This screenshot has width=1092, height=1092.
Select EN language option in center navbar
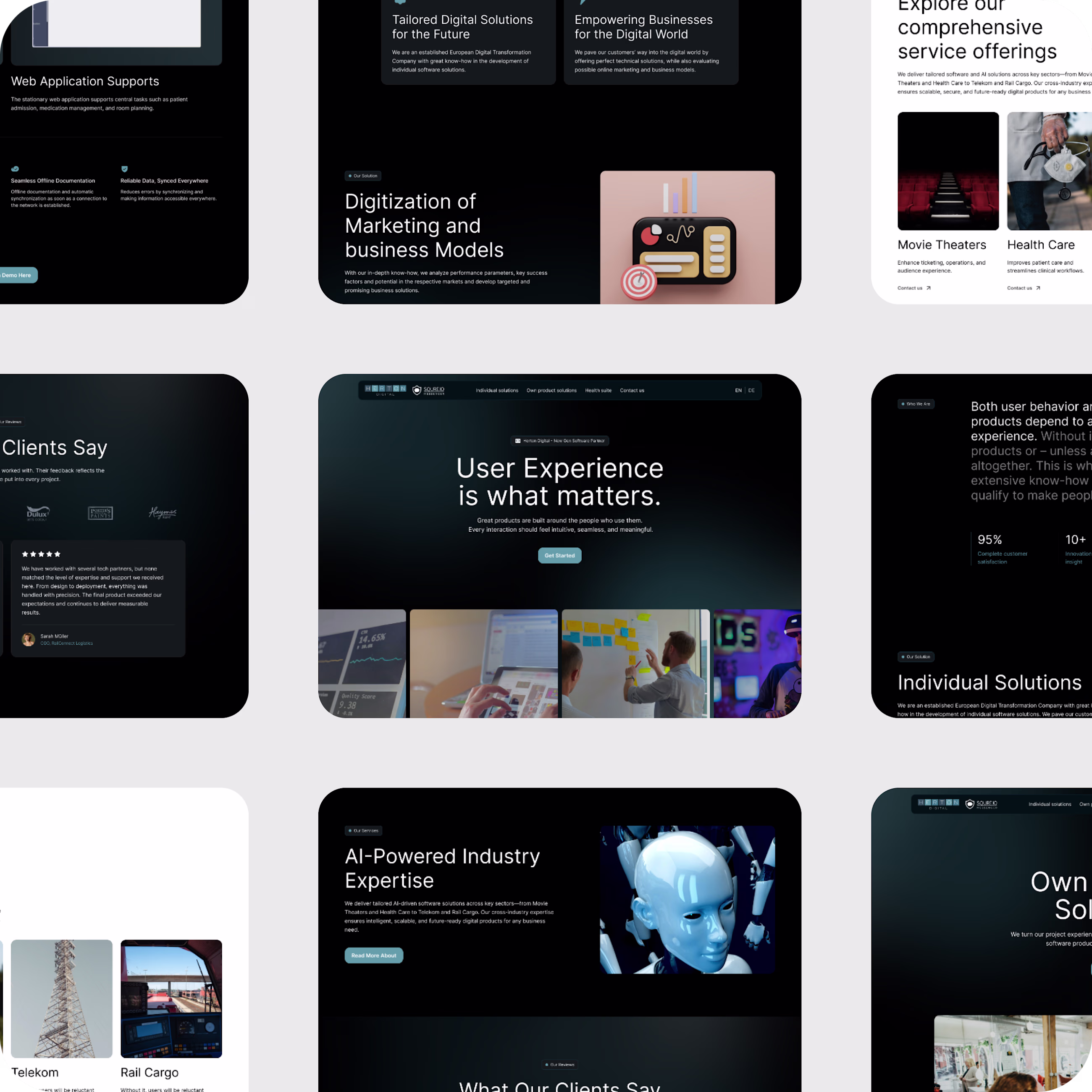[738, 391]
